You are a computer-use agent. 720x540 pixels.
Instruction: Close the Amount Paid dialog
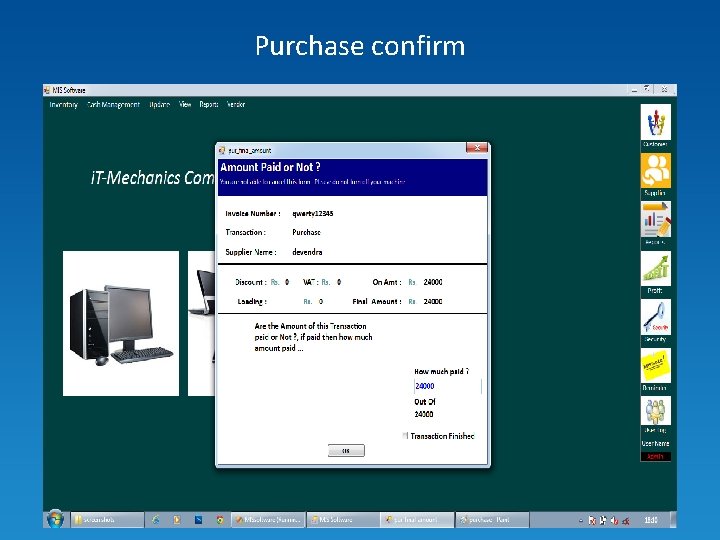tap(477, 147)
